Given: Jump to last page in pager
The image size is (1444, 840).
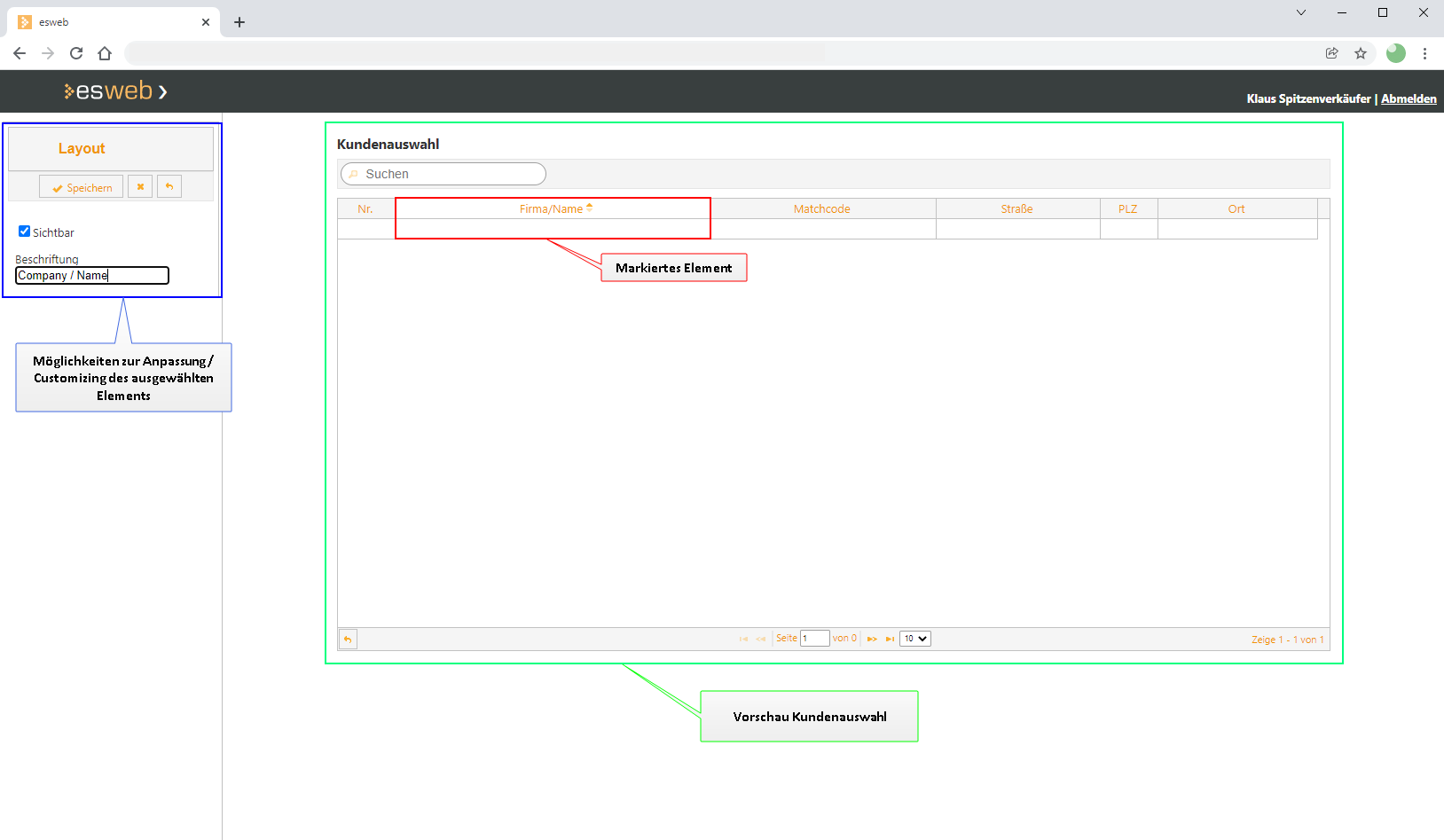Looking at the screenshot, I should coord(890,640).
